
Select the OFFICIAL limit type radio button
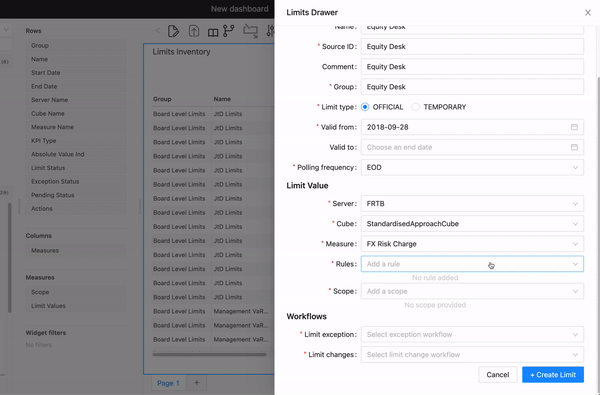point(365,107)
